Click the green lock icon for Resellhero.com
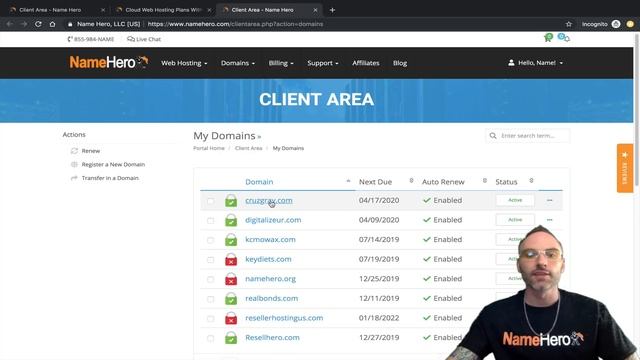Viewport: 640px width, 360px height. (x=231, y=338)
